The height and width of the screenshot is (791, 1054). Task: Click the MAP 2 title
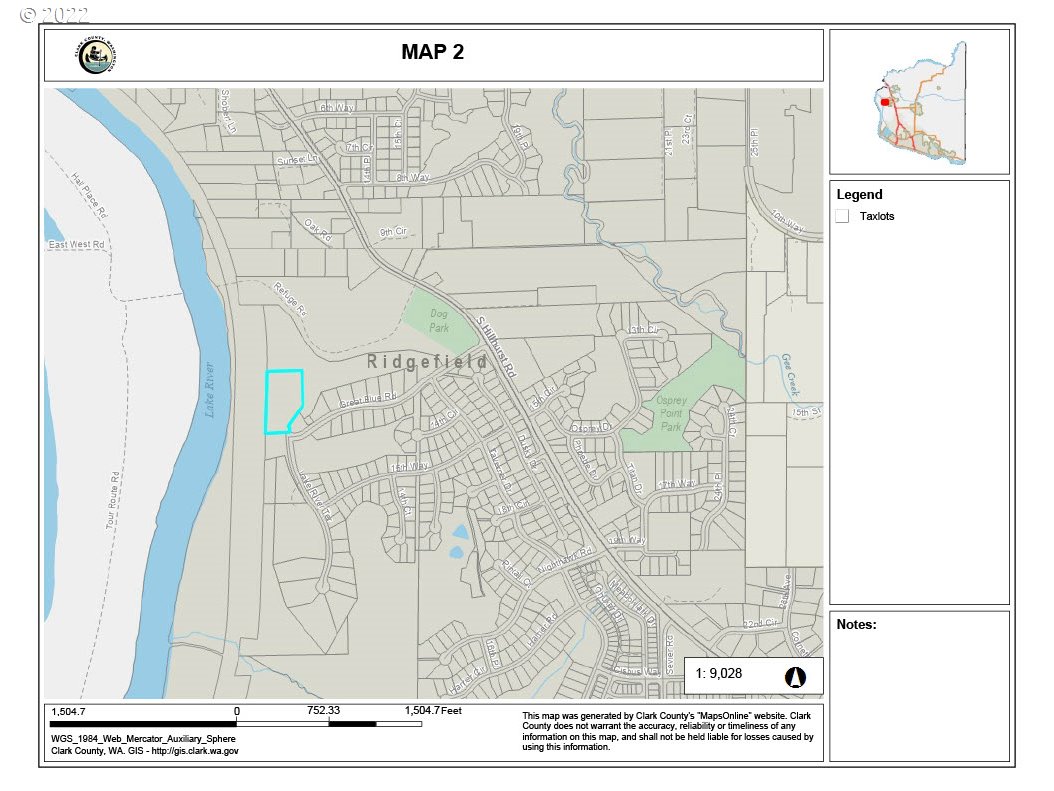click(432, 52)
